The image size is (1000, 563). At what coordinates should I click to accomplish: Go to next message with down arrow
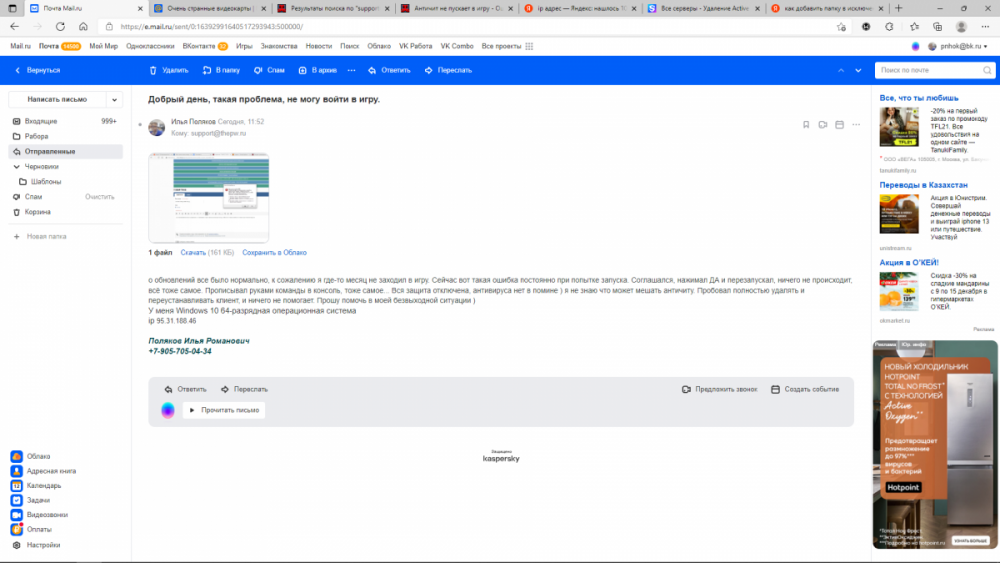[x=857, y=70]
